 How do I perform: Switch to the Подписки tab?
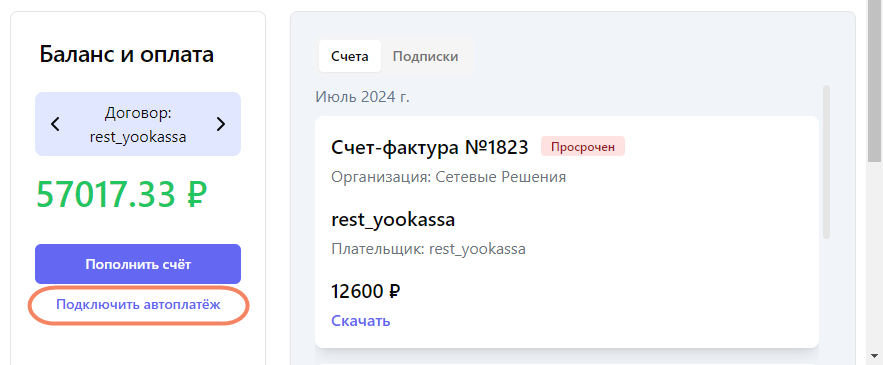coord(425,56)
